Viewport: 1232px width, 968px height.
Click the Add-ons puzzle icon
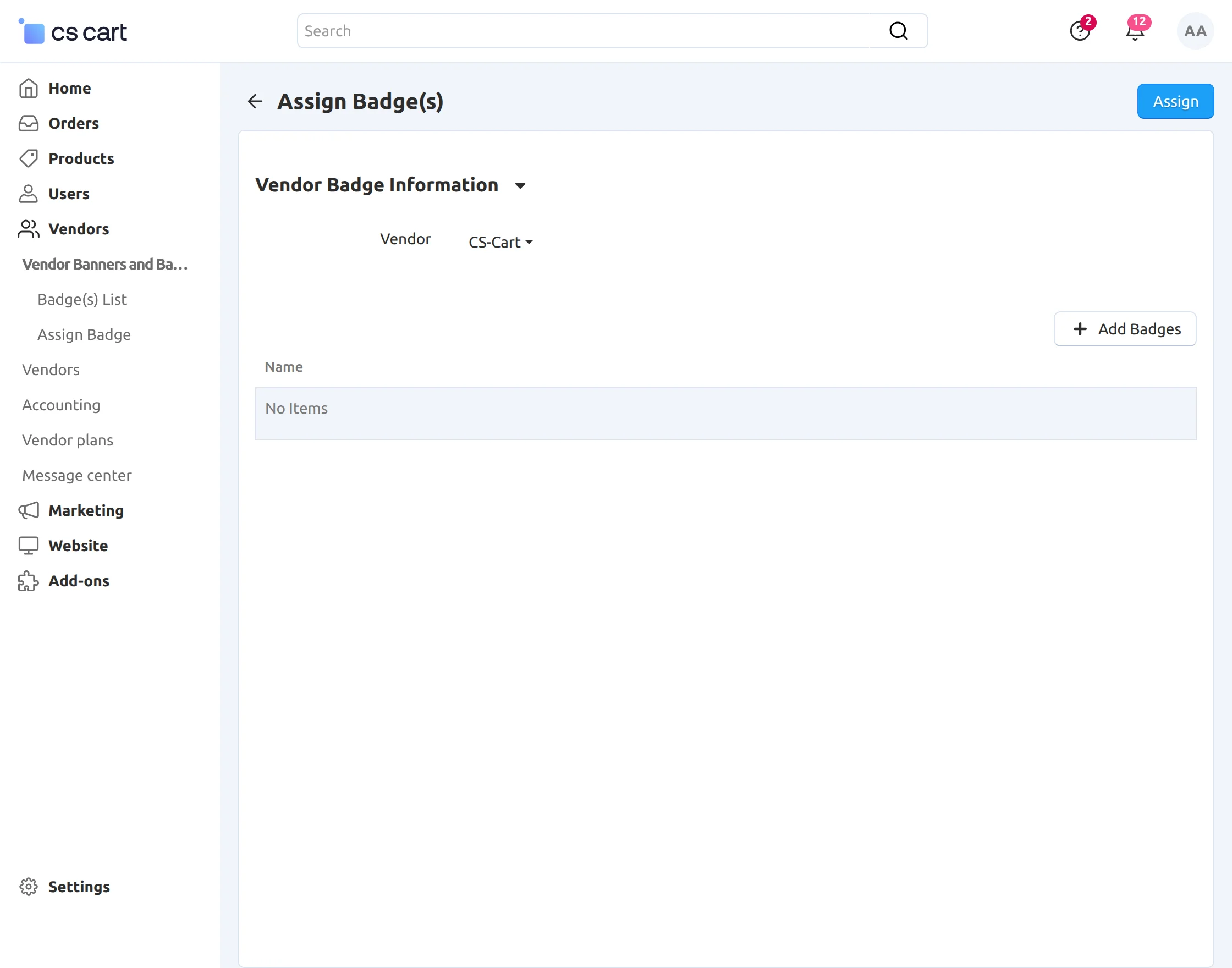click(29, 581)
